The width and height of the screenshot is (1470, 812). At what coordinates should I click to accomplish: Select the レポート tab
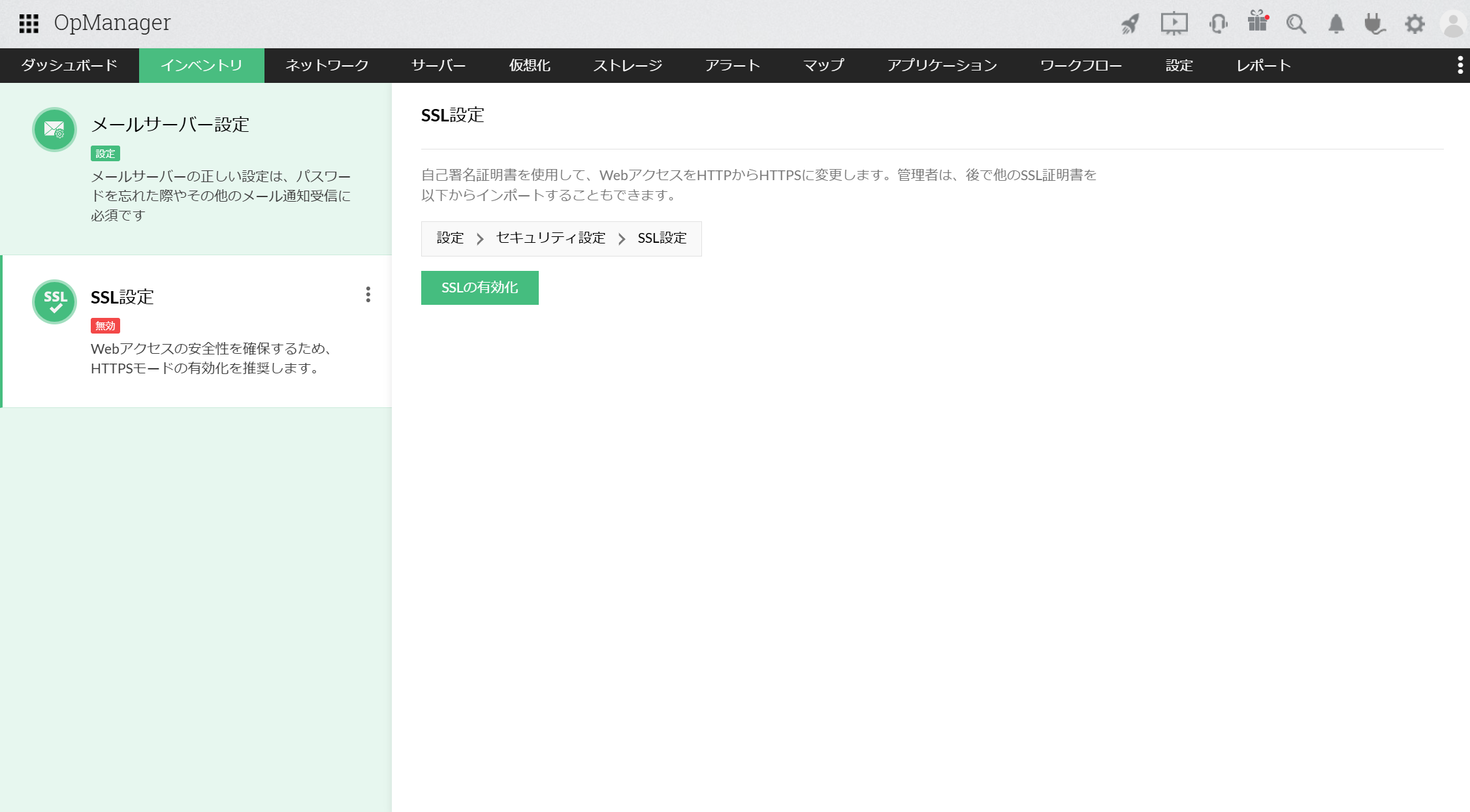click(x=1264, y=65)
